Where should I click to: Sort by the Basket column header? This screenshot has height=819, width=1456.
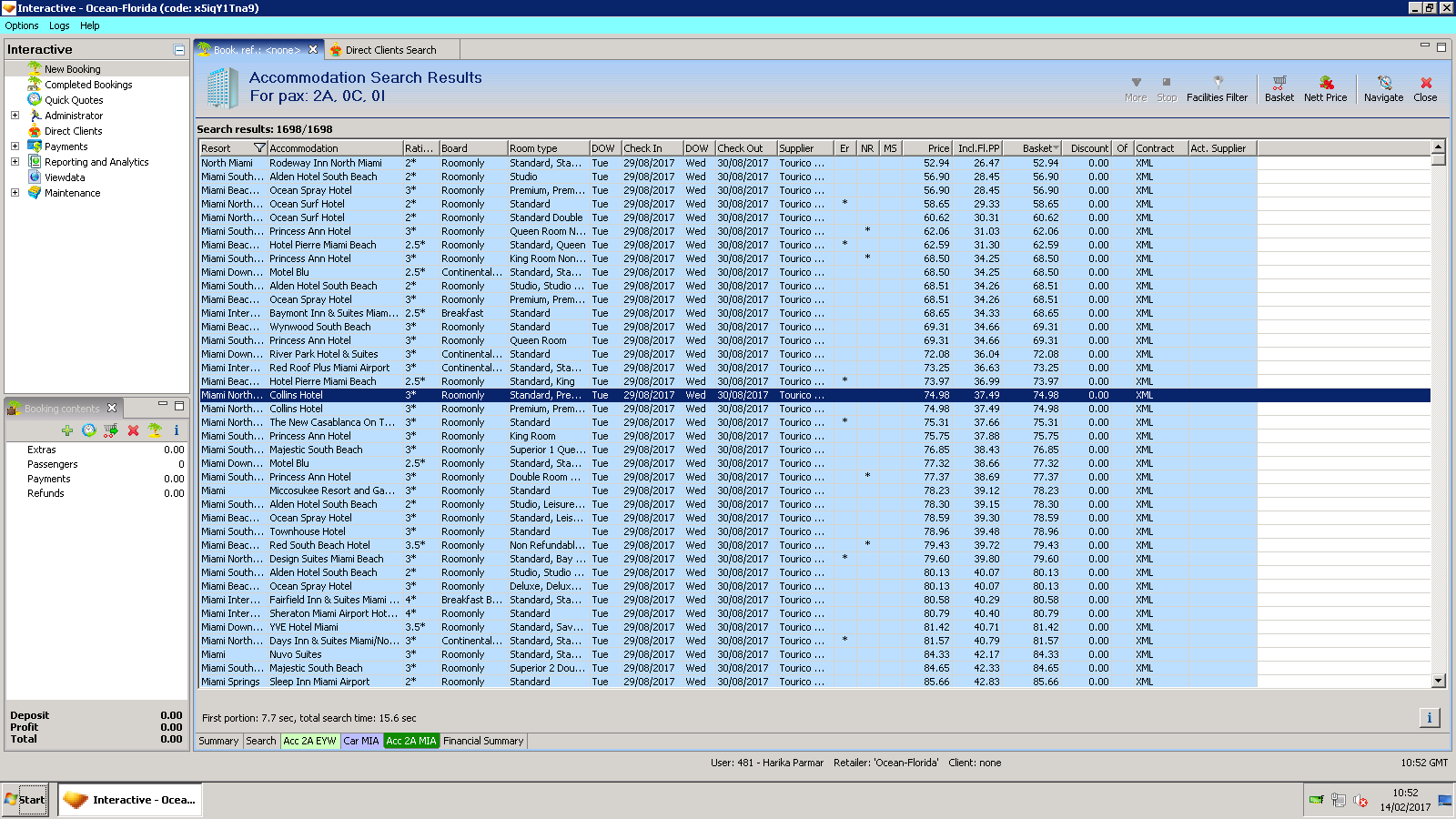[x=1036, y=148]
